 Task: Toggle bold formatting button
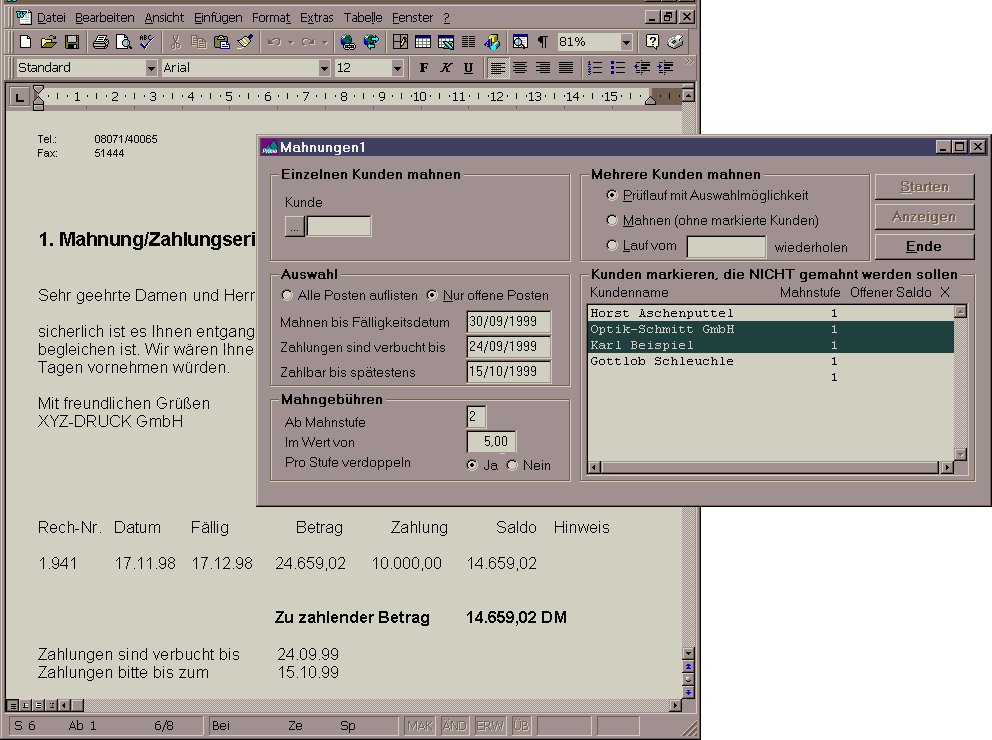(x=423, y=68)
